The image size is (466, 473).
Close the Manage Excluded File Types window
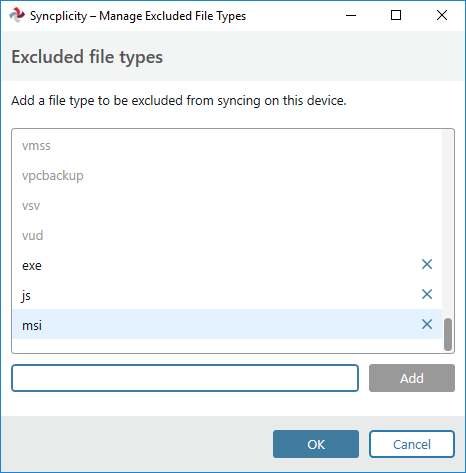(442, 15)
